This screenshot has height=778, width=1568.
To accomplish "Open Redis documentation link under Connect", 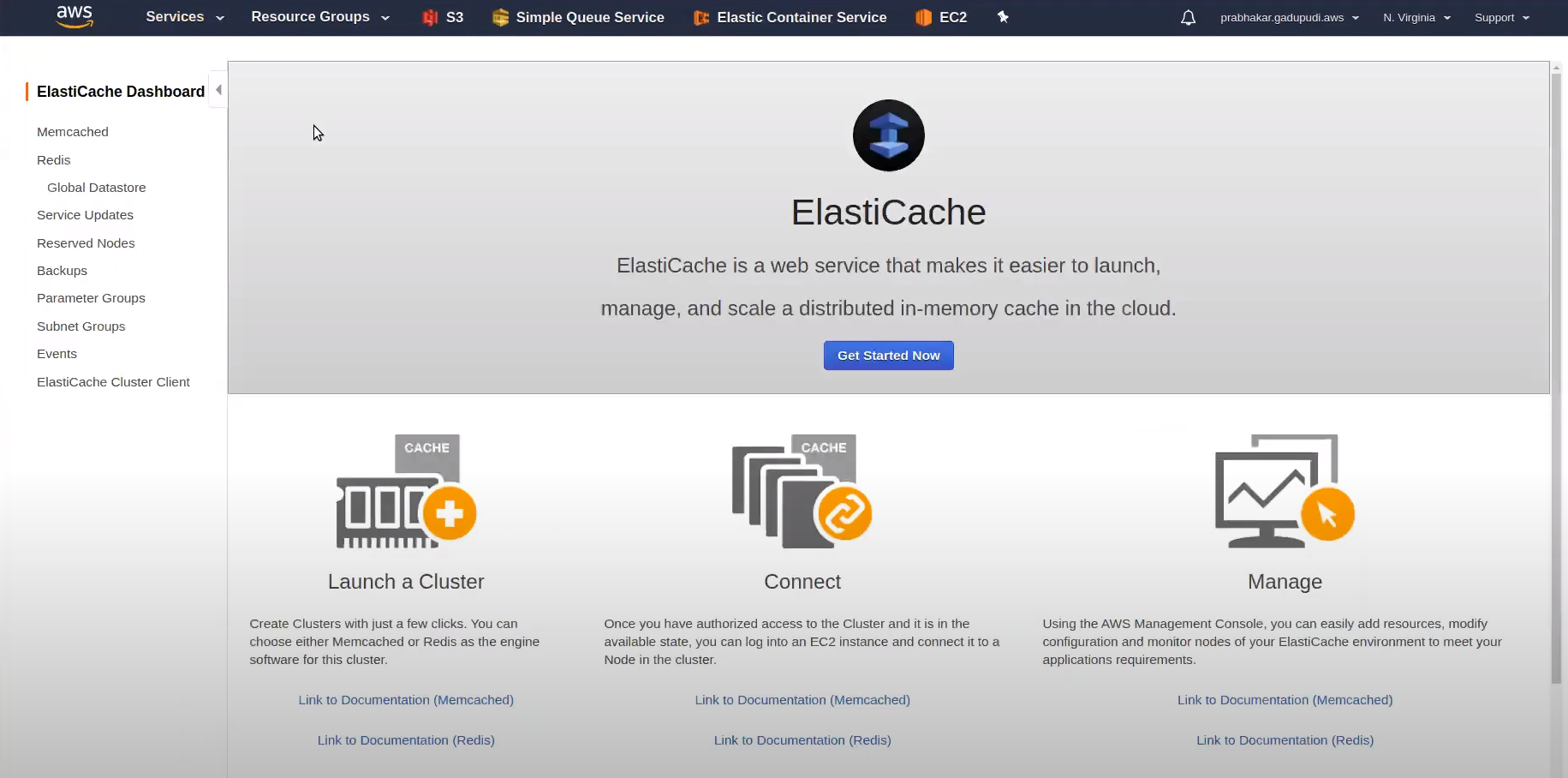I will 802,740.
